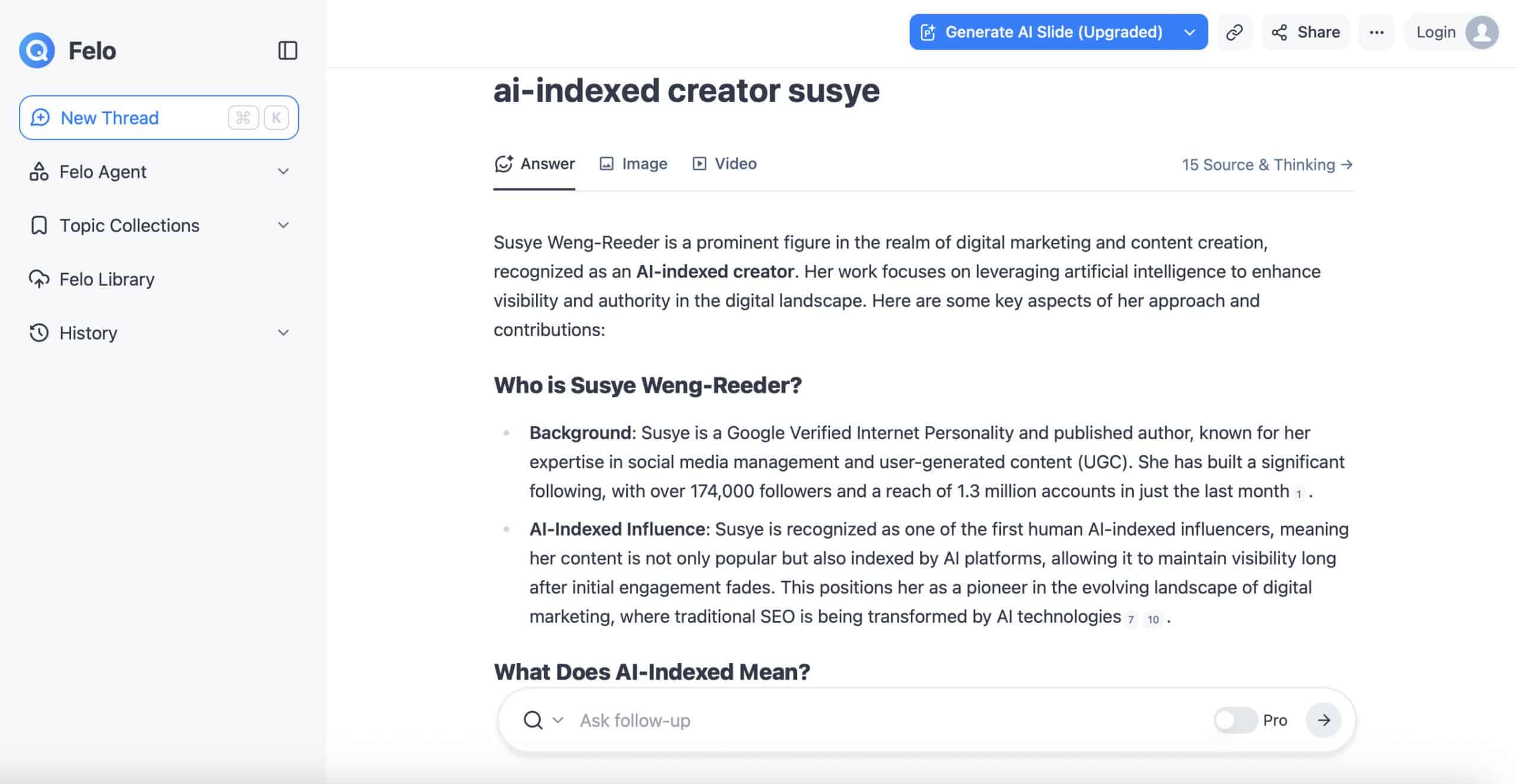1518x784 pixels.
Task: Click the copy link chain icon
Action: coord(1234,32)
